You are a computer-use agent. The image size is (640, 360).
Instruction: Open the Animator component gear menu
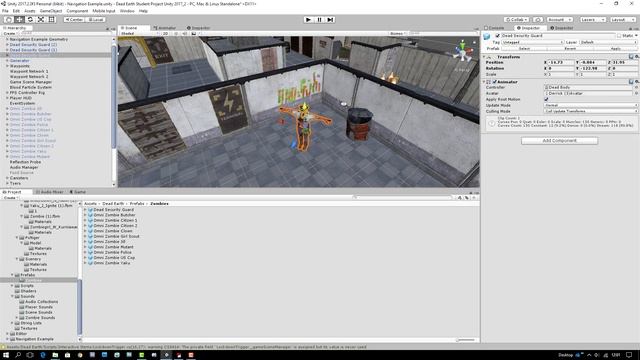(x=636, y=82)
